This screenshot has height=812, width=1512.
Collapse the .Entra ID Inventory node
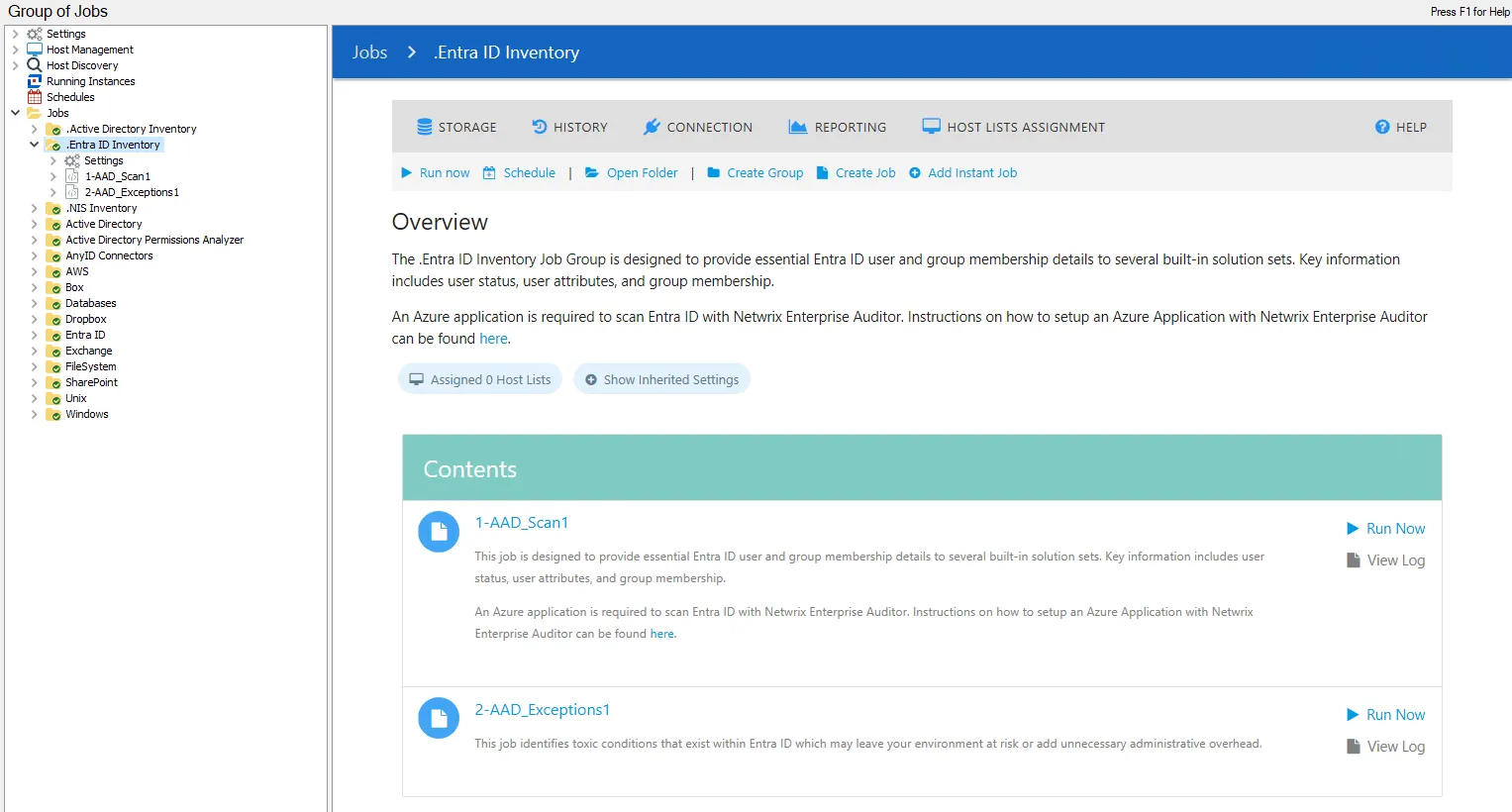coord(34,145)
